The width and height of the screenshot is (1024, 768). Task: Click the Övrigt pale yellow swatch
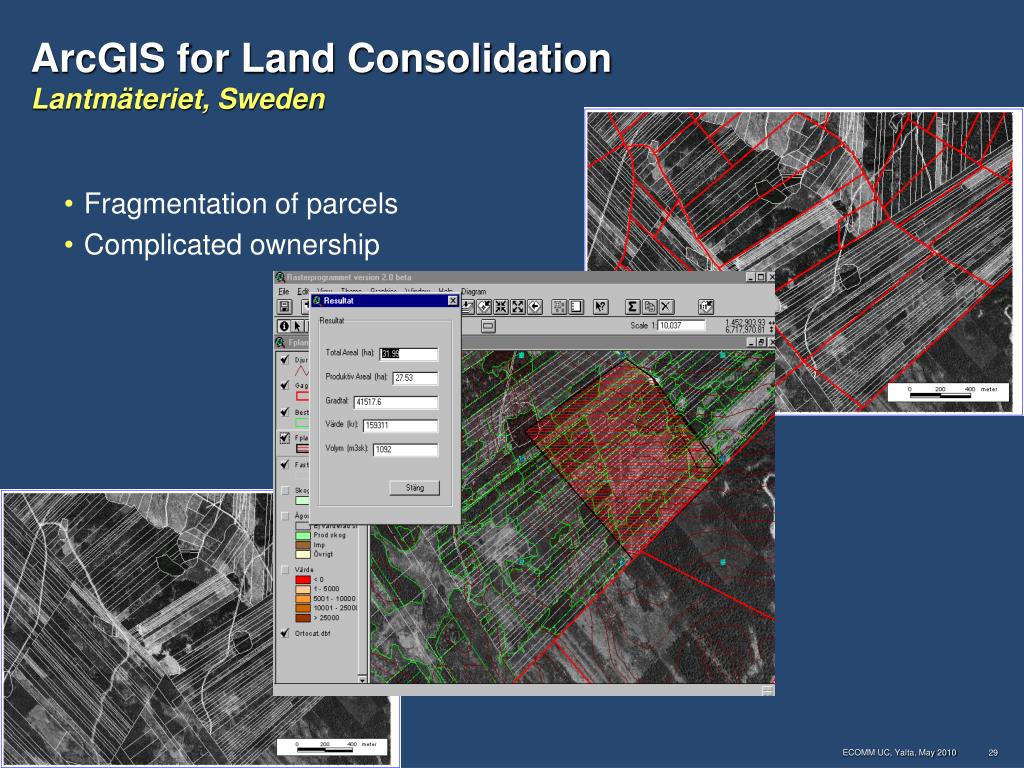(303, 554)
